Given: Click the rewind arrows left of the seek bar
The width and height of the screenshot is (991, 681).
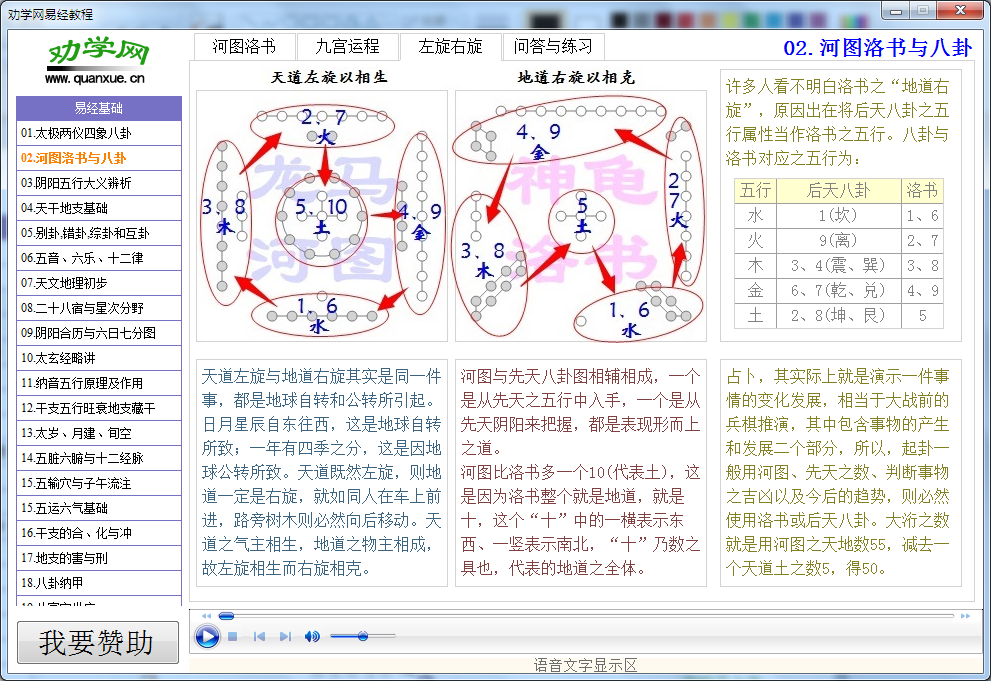Looking at the screenshot, I should tap(206, 616).
